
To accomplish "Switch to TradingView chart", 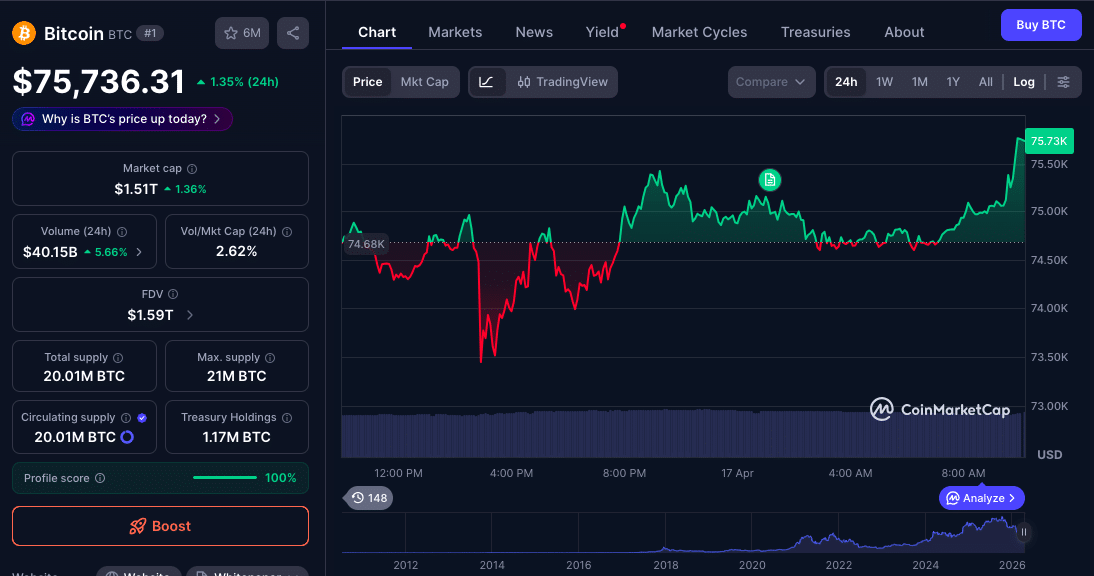I will pos(562,82).
